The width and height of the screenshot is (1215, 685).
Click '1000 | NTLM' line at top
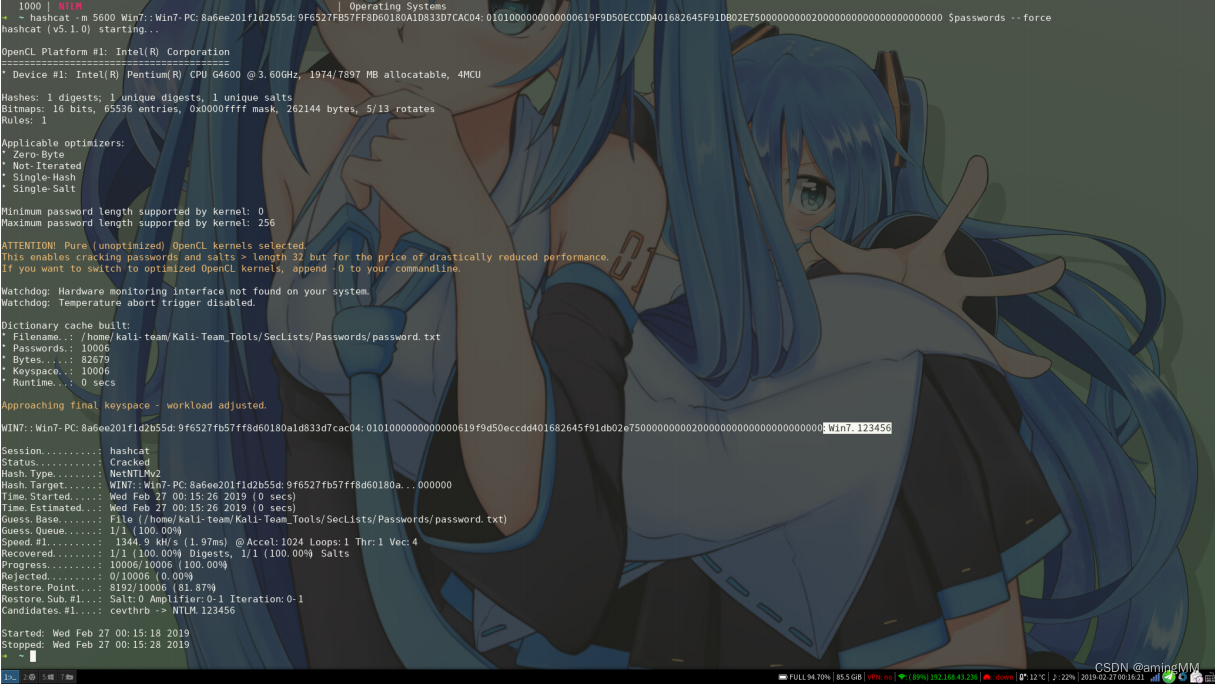click(50, 6)
